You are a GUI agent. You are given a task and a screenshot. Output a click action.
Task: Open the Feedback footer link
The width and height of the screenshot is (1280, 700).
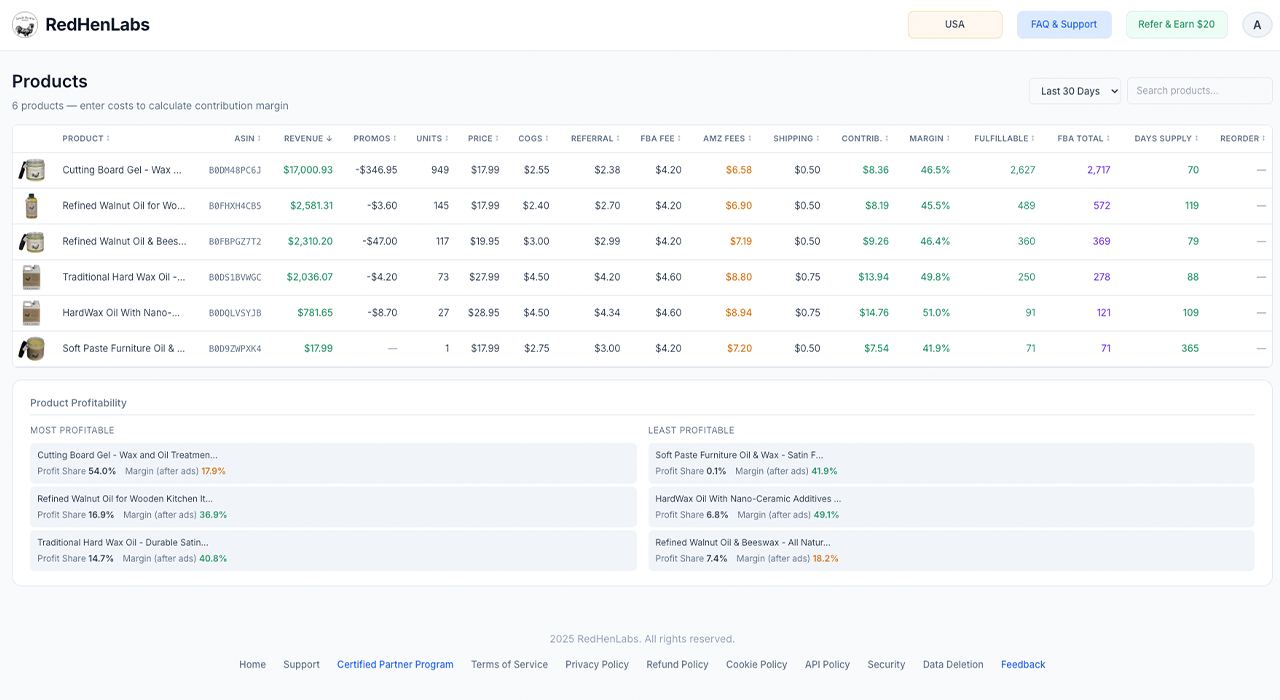point(1023,665)
